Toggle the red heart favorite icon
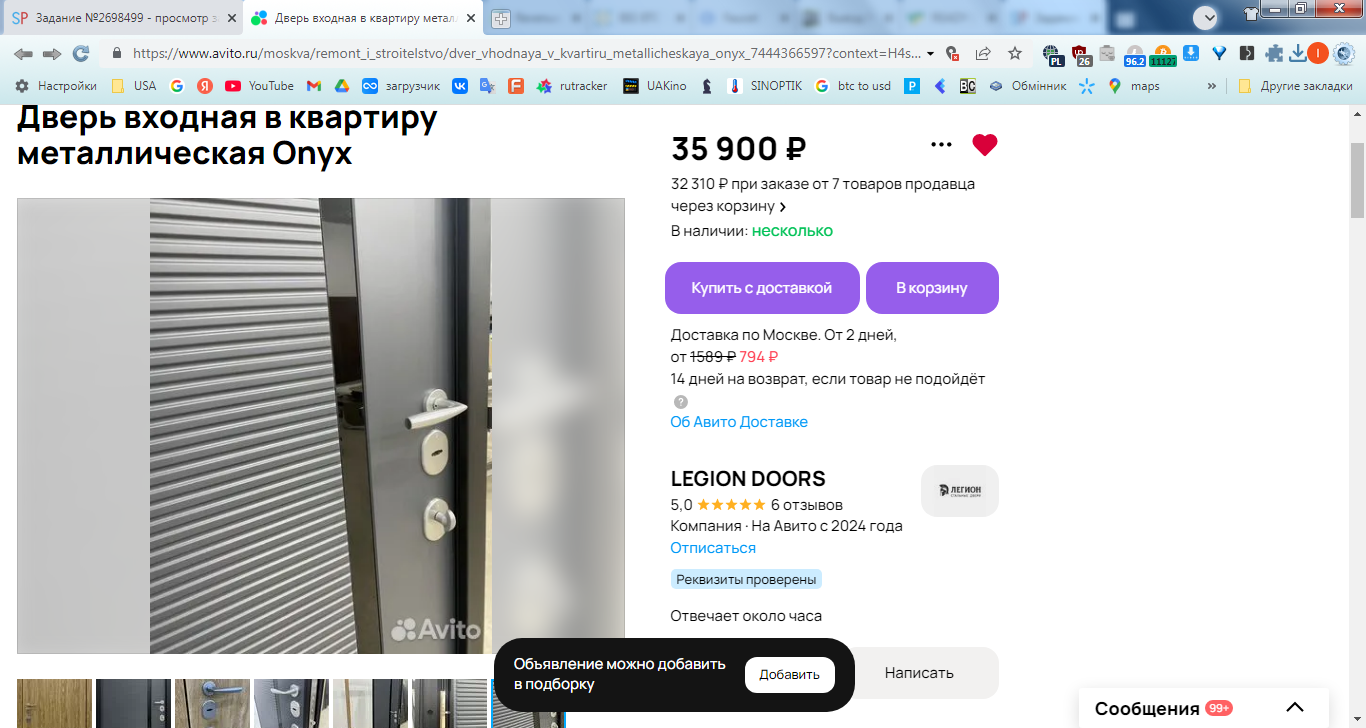Screen dimensions: 1366x728 pyautogui.click(x=985, y=145)
